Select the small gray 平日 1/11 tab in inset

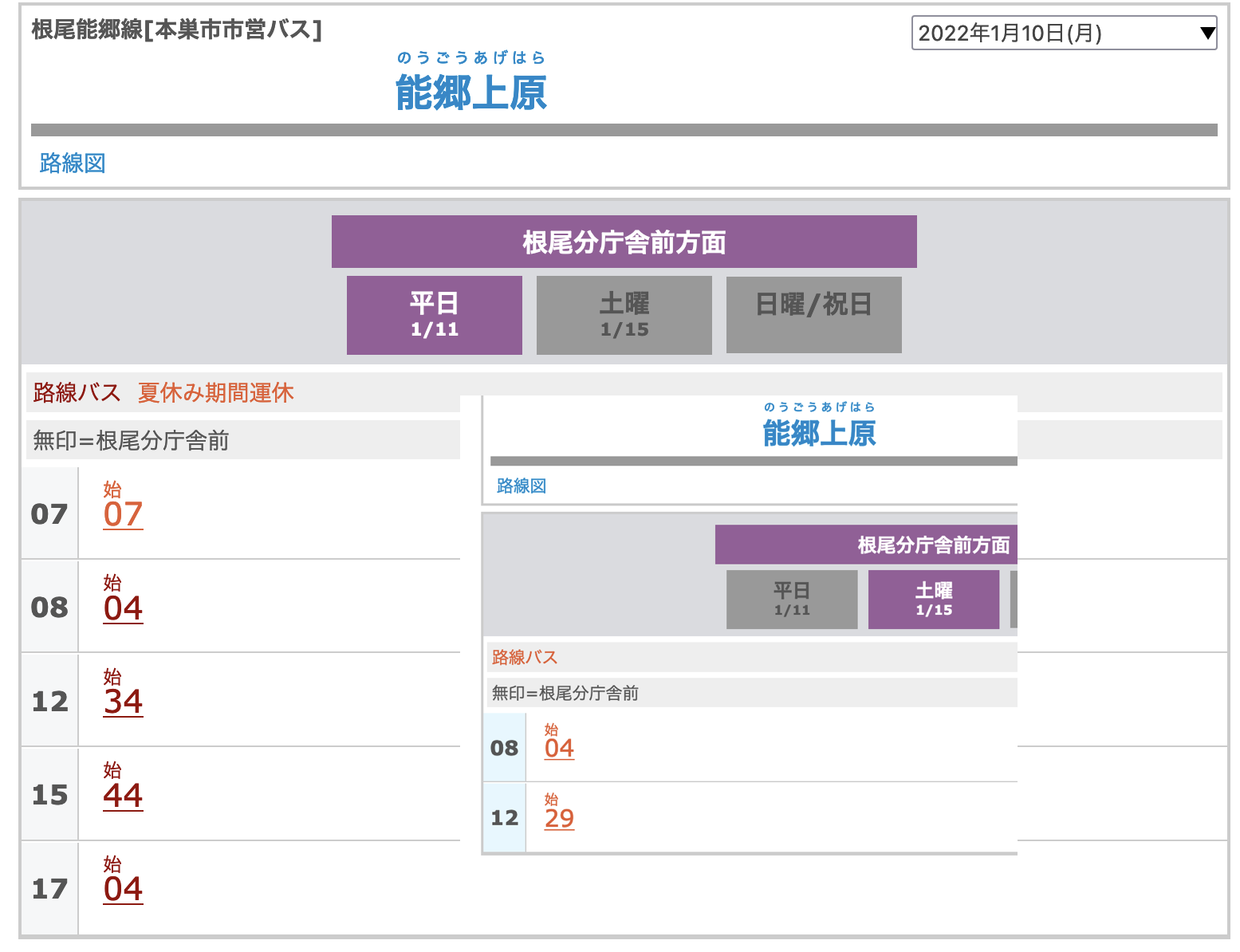792,600
